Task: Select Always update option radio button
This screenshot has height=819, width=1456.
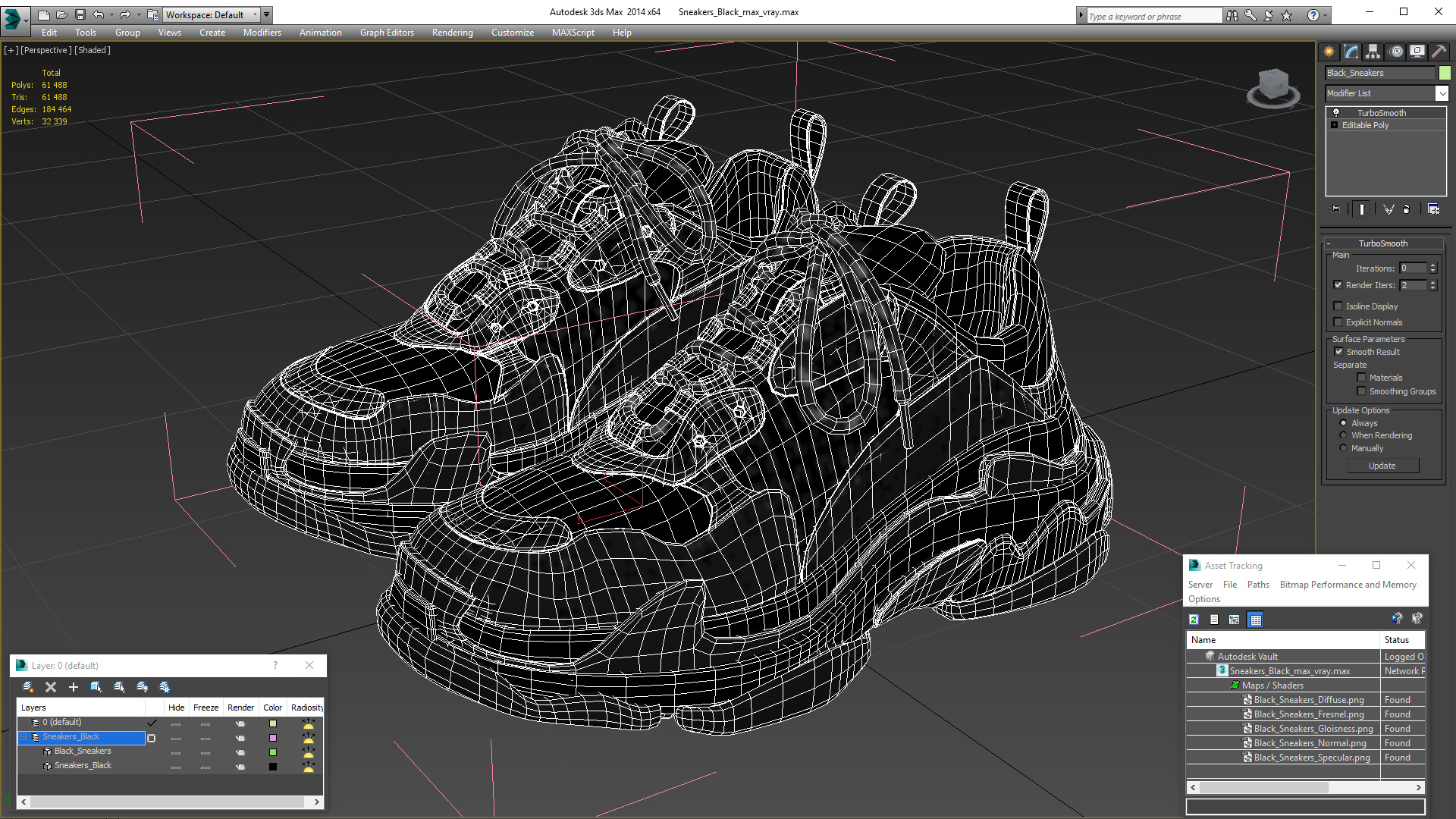Action: [x=1343, y=422]
